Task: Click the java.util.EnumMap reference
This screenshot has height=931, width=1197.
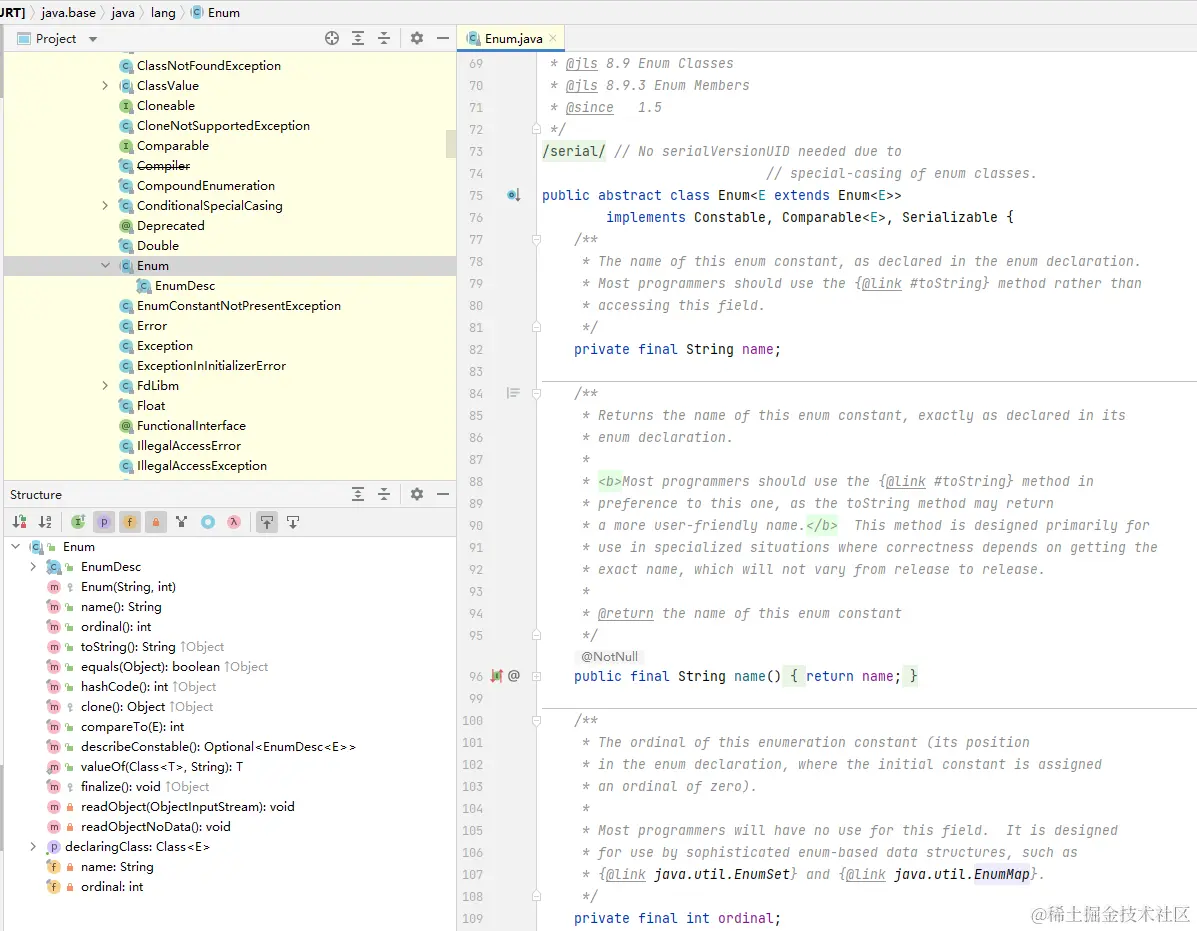Action: pos(962,875)
